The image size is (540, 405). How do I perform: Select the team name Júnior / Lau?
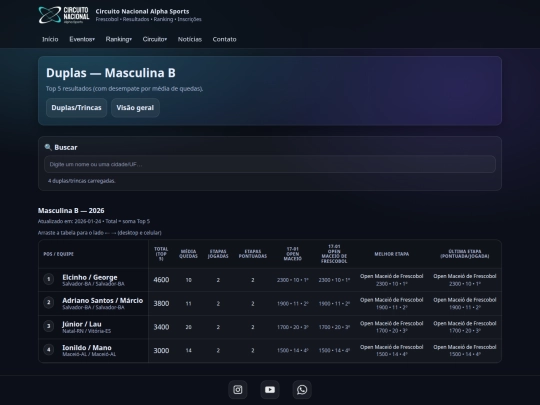pyautogui.click(x=82, y=324)
